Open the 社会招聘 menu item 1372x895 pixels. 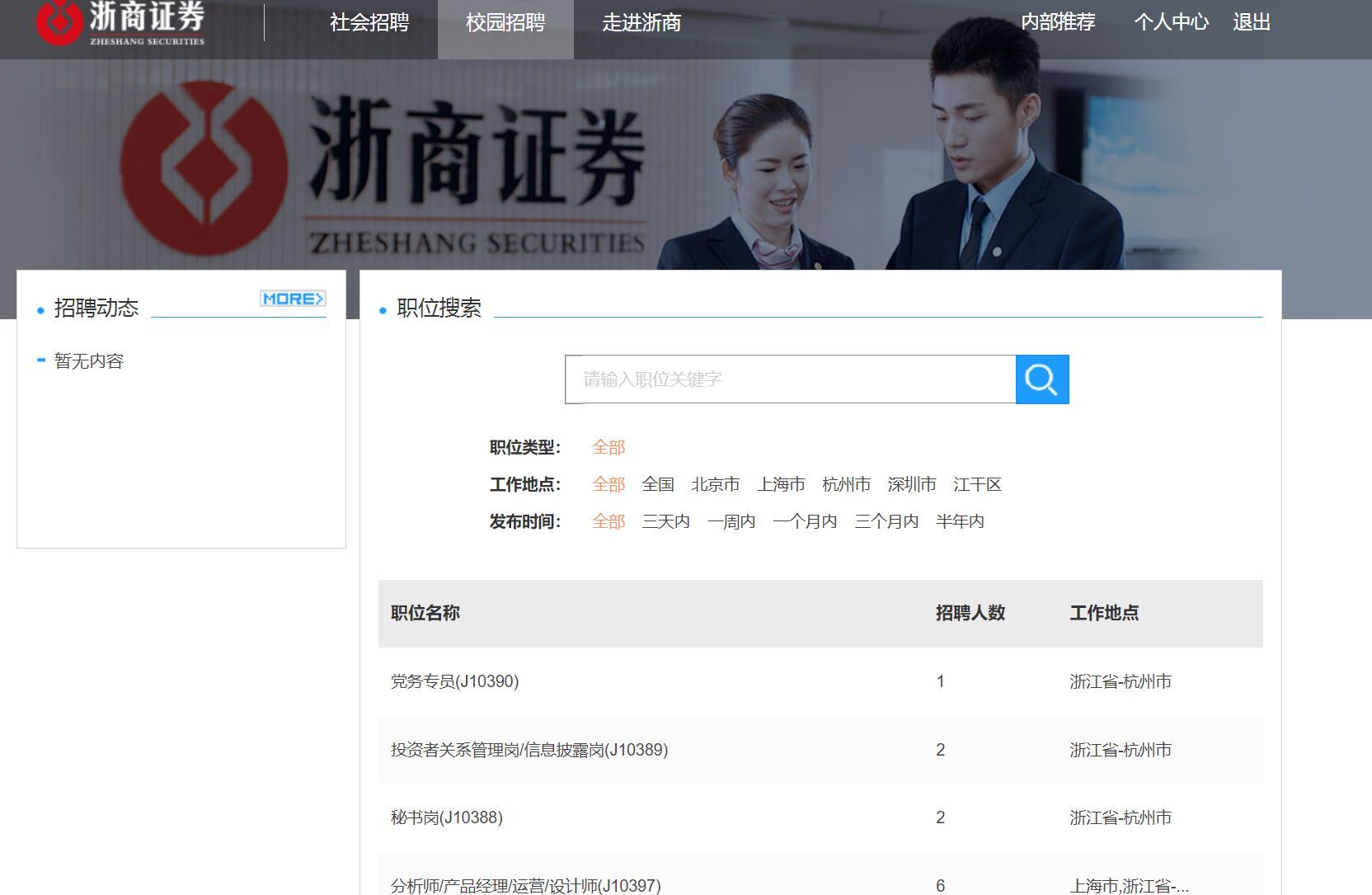click(x=369, y=22)
